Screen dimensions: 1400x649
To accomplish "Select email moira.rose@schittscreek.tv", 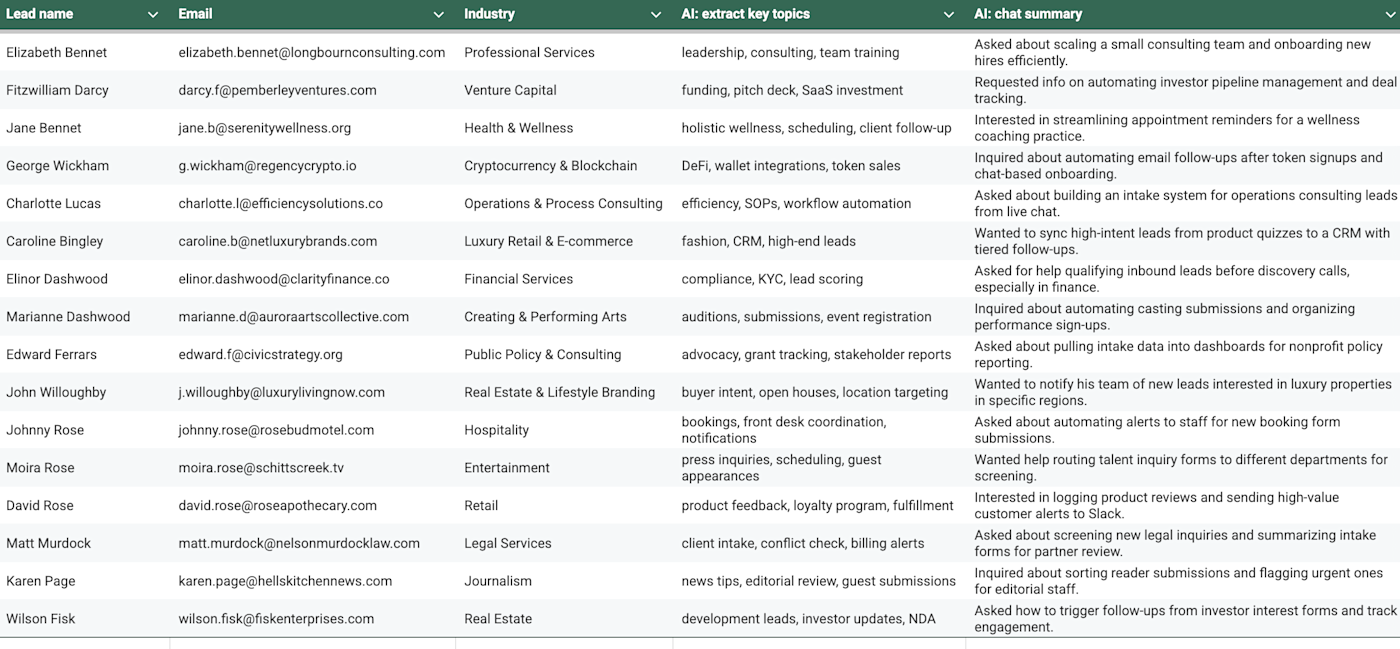I will tap(261, 468).
